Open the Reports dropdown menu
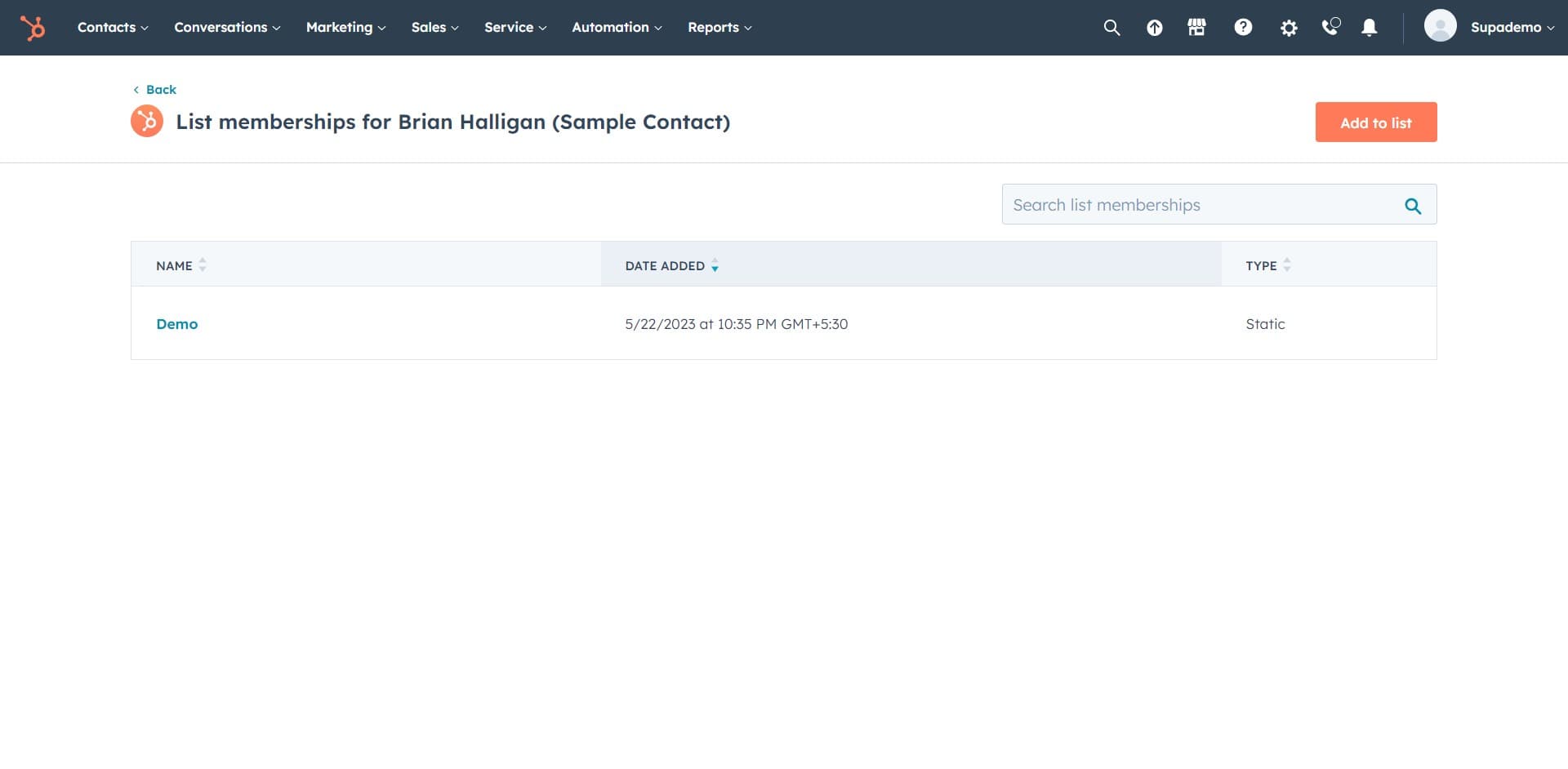The width and height of the screenshot is (1568, 769). pos(719,28)
